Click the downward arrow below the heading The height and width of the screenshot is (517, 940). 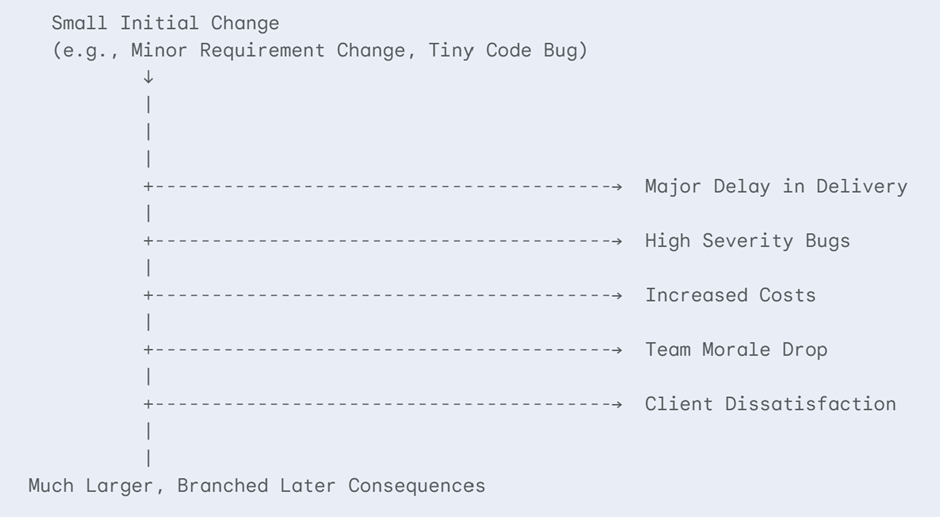click(x=148, y=77)
